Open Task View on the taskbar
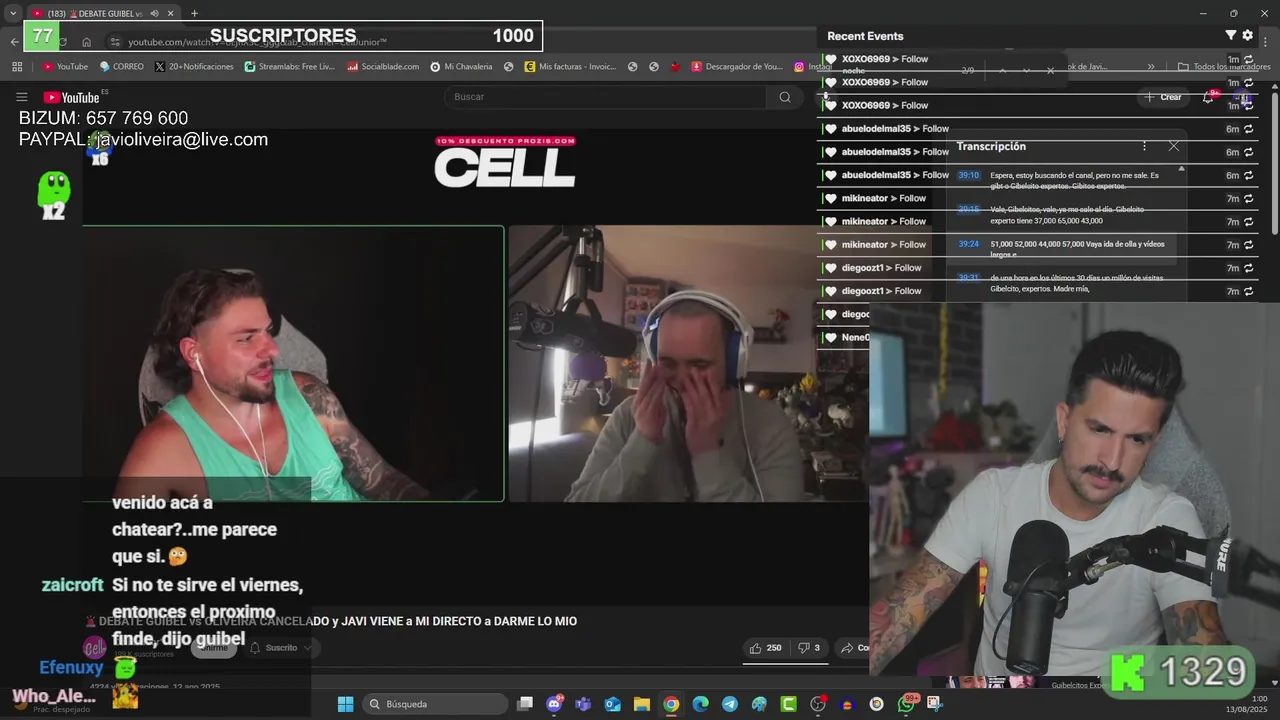 pyautogui.click(x=525, y=704)
